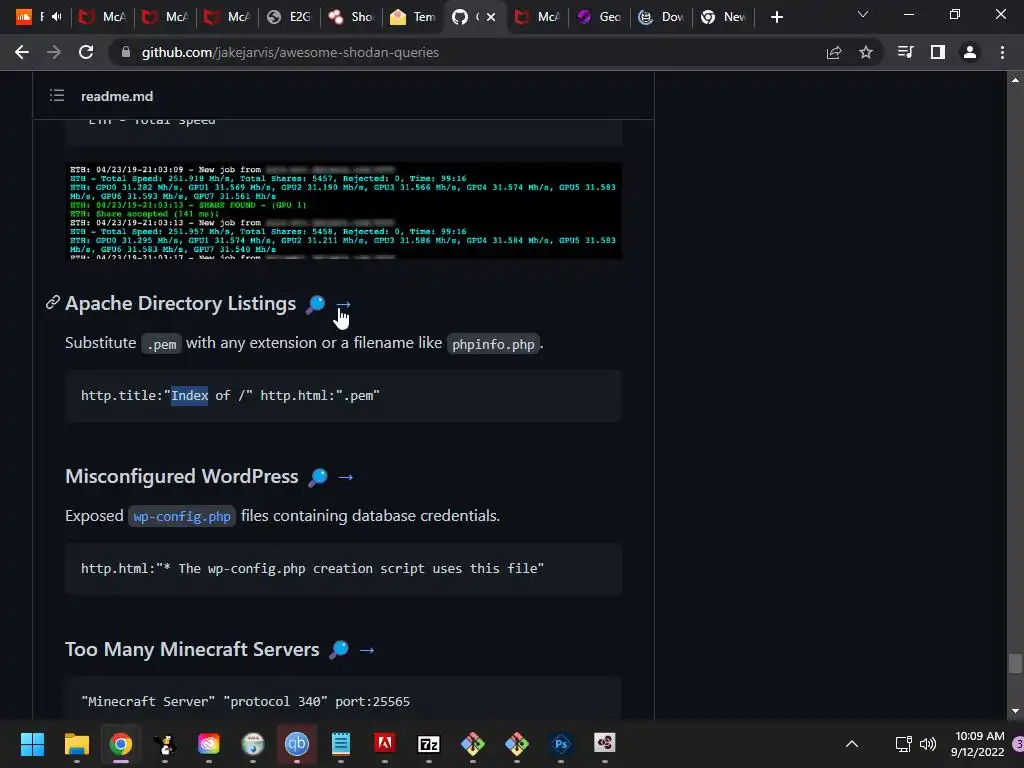Screen dimensions: 1024x768
Task: Follow the arrow link after Apache Directory Listings
Action: click(344, 304)
